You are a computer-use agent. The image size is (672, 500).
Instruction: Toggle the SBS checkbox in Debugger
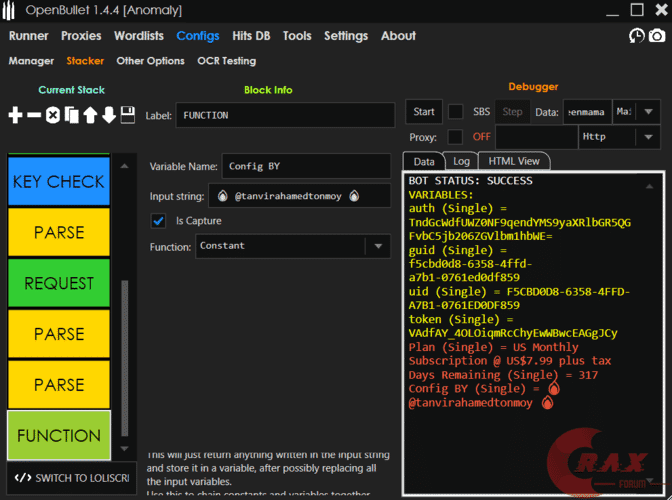[x=455, y=112]
